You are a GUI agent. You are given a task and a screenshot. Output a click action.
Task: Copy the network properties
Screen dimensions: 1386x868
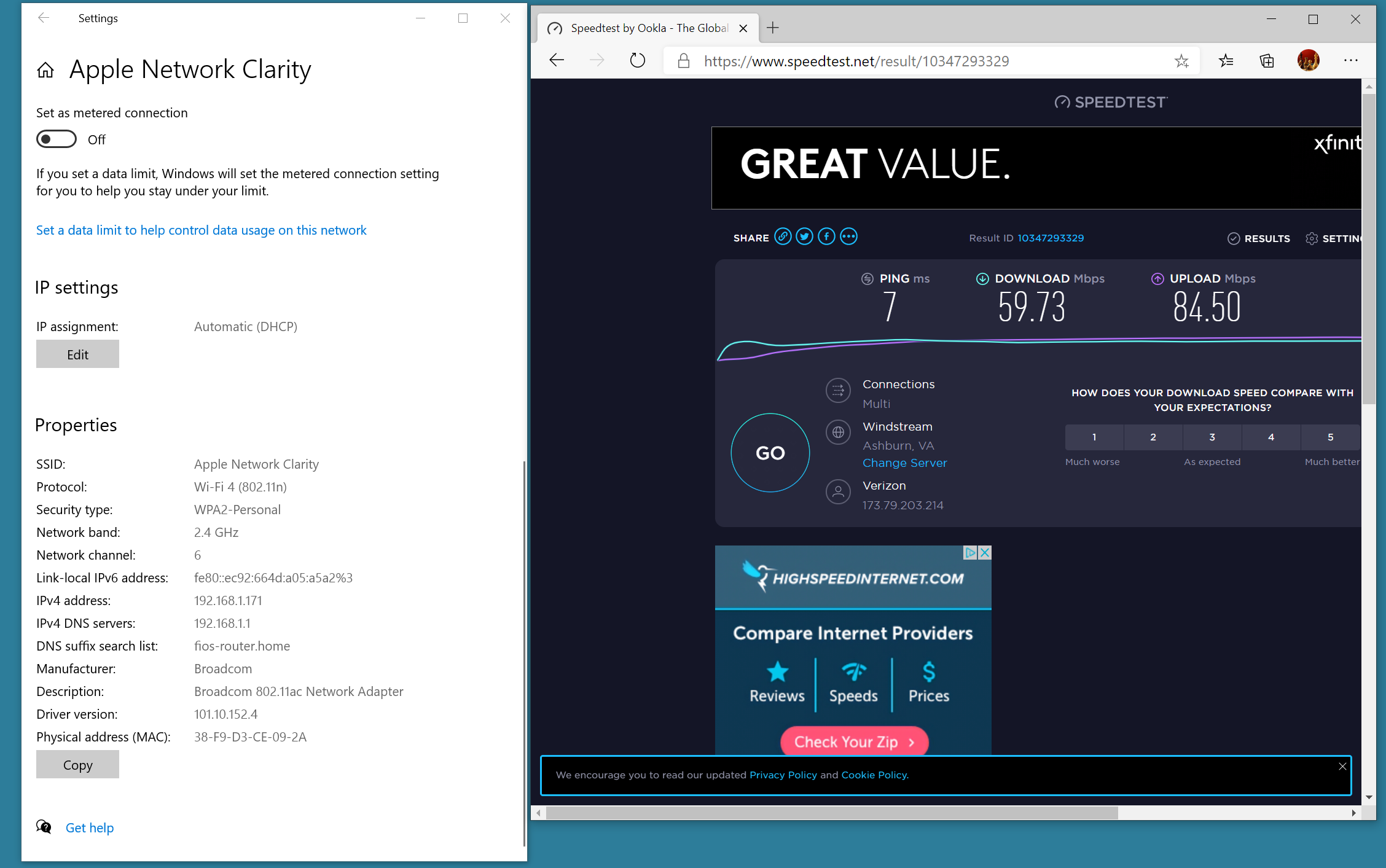tap(77, 765)
